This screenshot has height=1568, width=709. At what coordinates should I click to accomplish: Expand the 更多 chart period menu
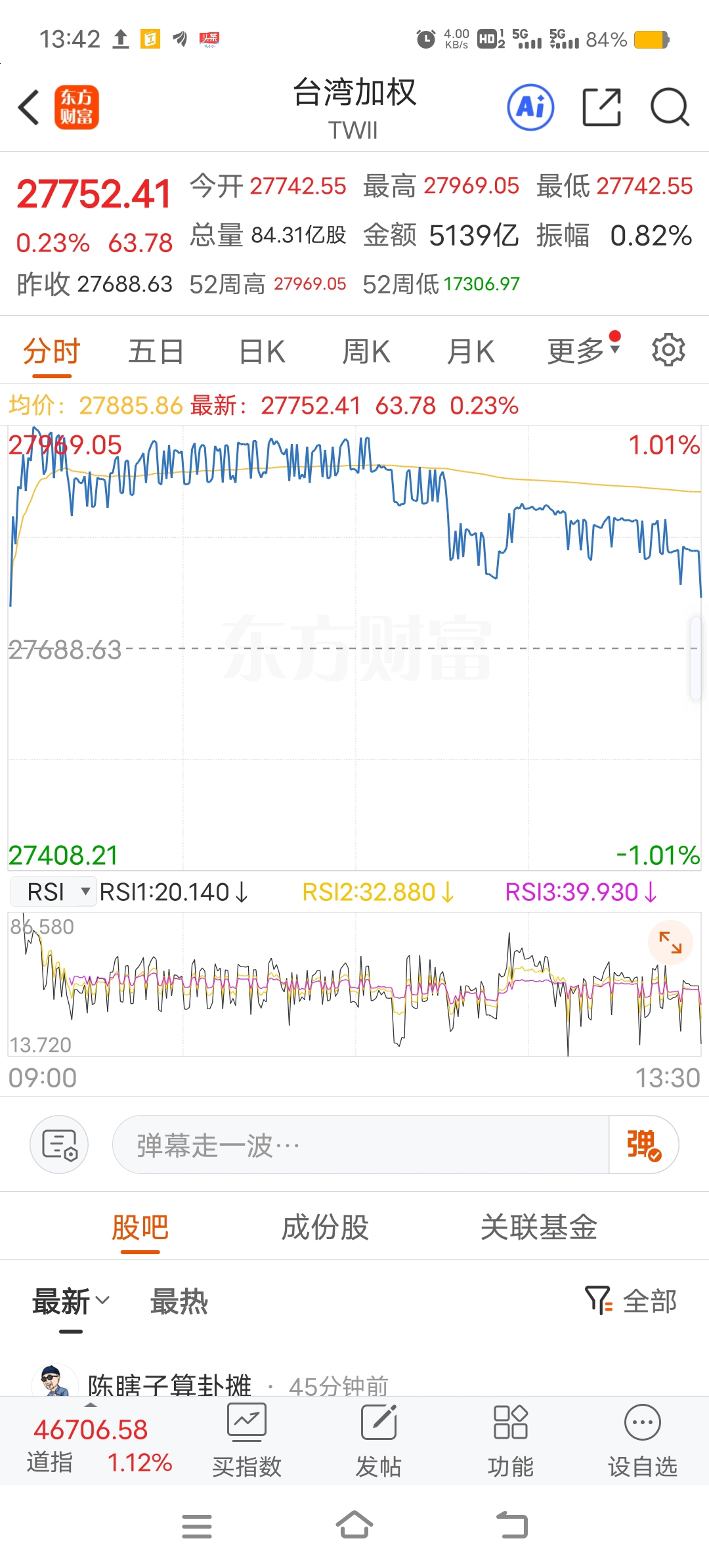click(x=584, y=350)
